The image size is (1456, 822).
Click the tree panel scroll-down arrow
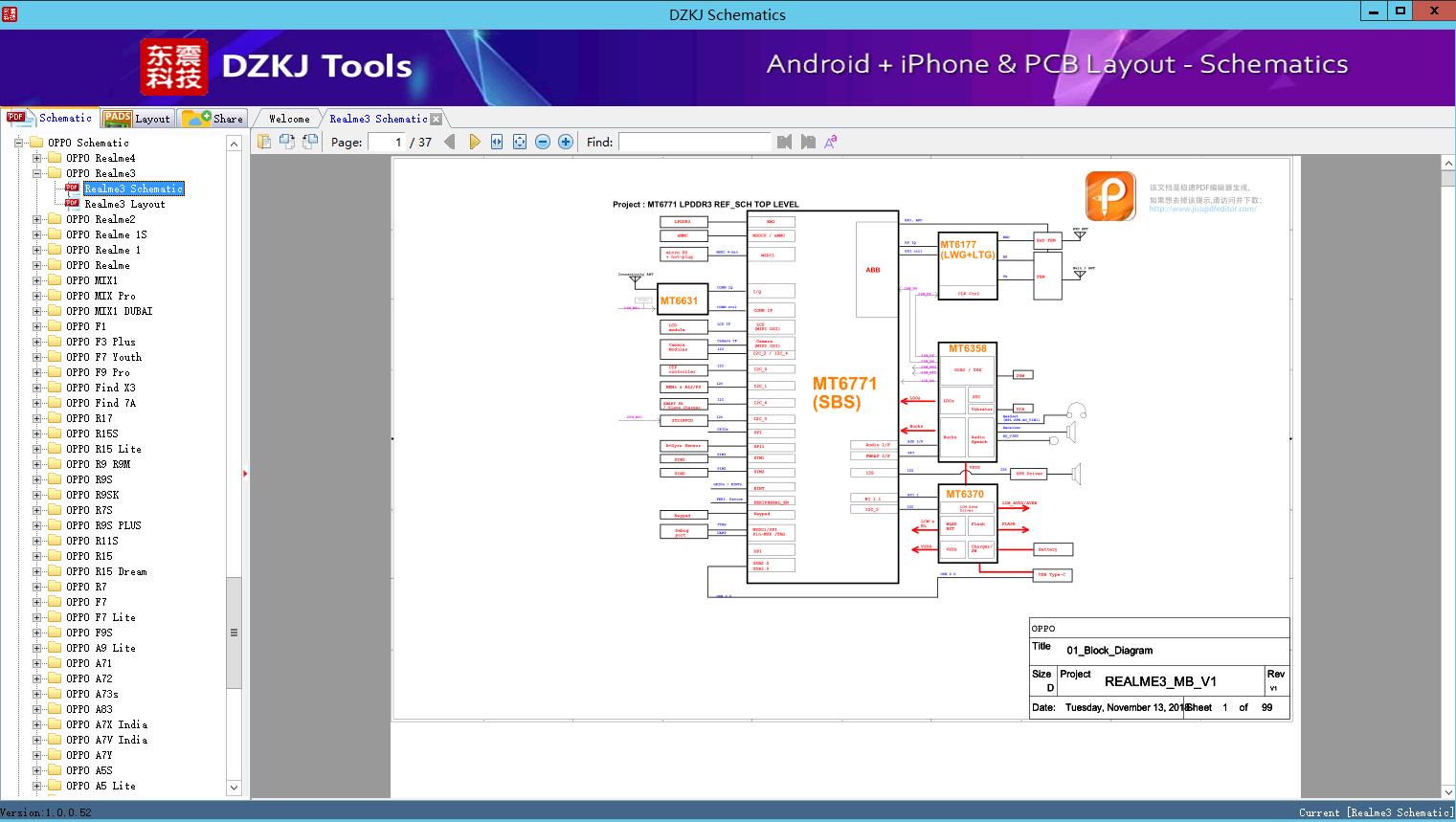click(234, 788)
